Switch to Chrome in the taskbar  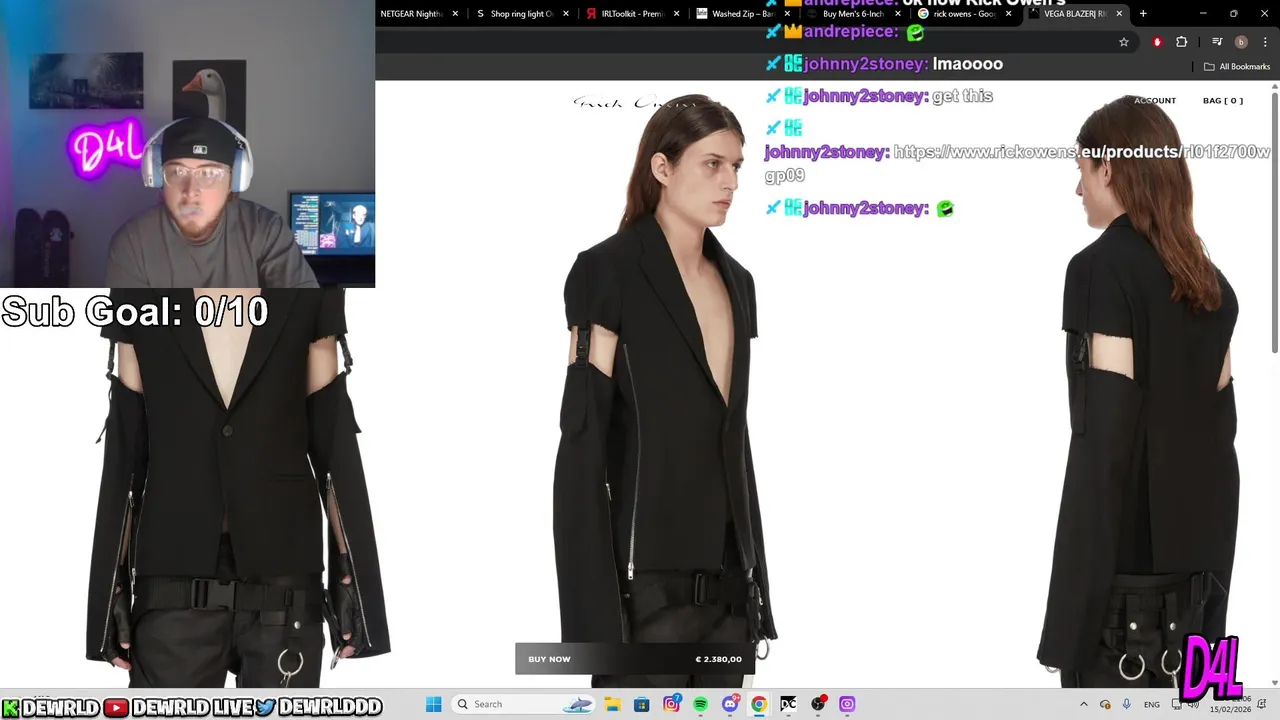759,704
